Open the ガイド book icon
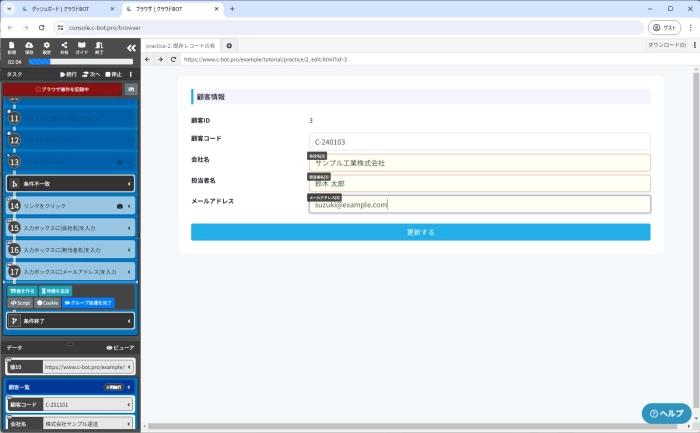The width and height of the screenshot is (700, 433). 81,47
